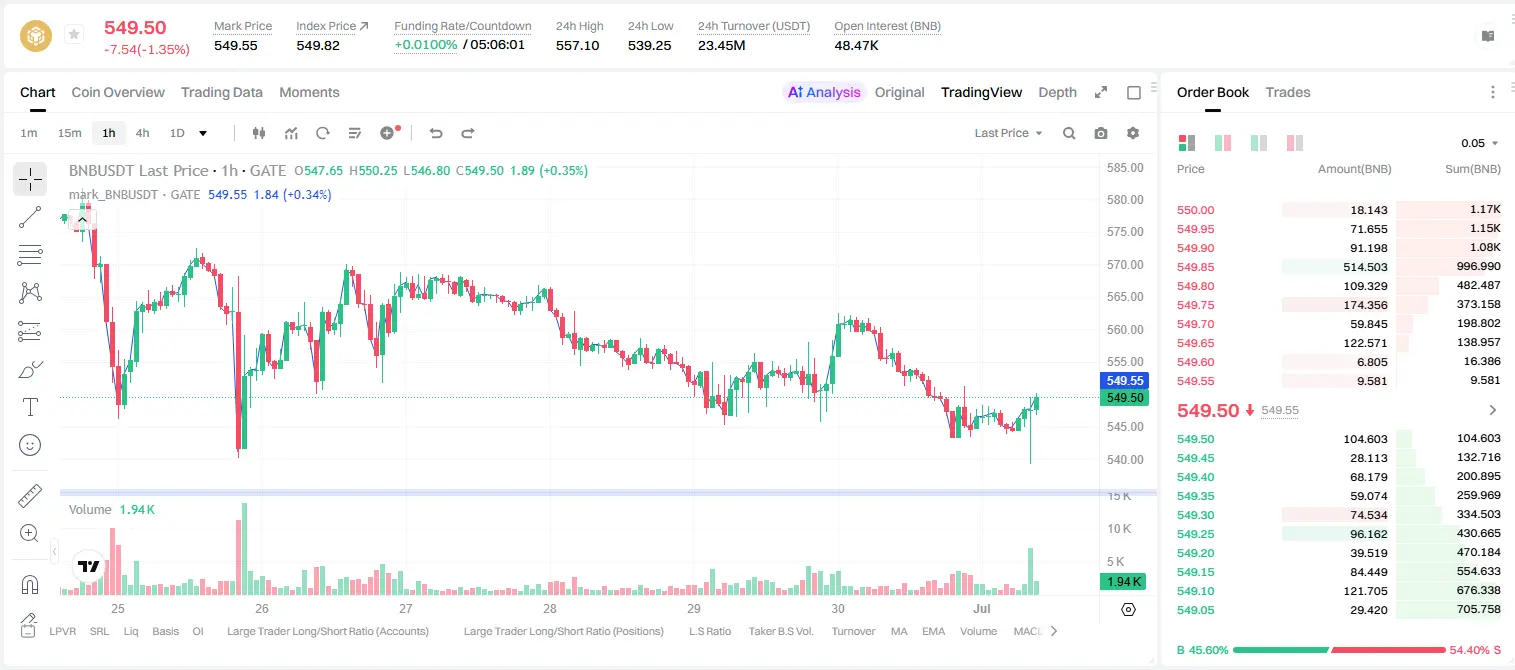Open chart settings gear icon
Screen dimensions: 1515x670
(1133, 133)
